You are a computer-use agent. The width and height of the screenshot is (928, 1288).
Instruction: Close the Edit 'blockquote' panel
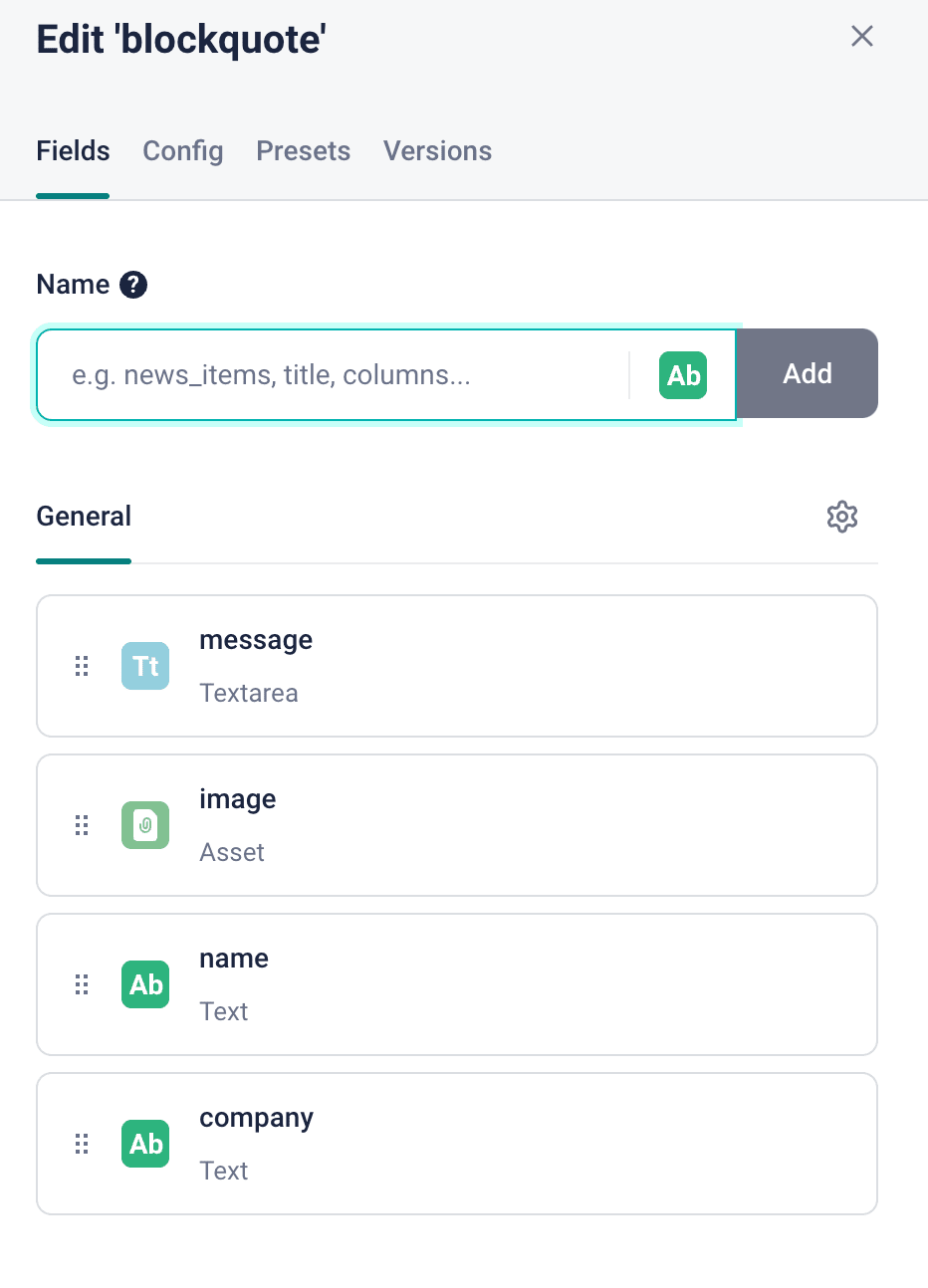[862, 37]
